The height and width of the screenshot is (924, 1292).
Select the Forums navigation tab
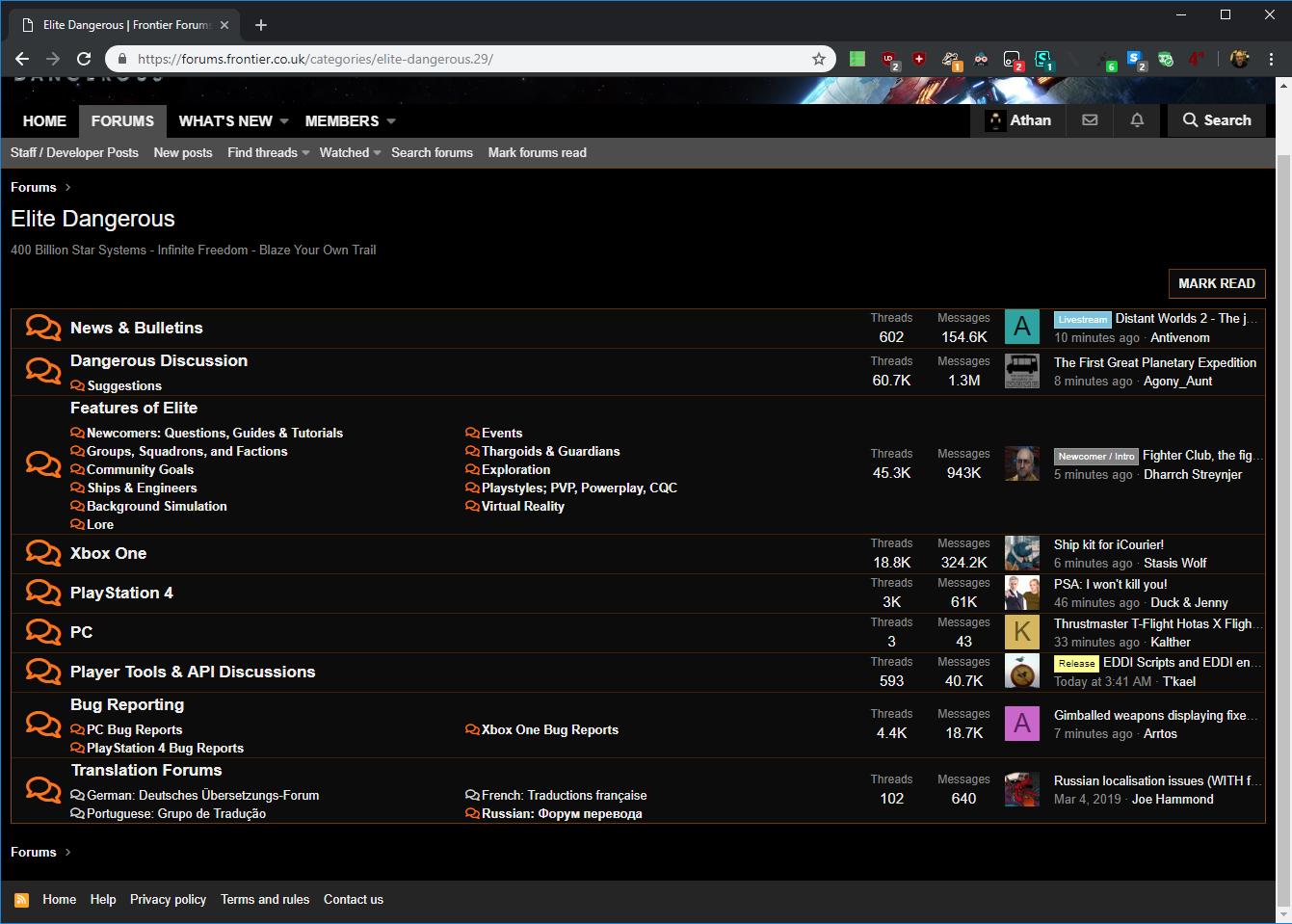(122, 120)
